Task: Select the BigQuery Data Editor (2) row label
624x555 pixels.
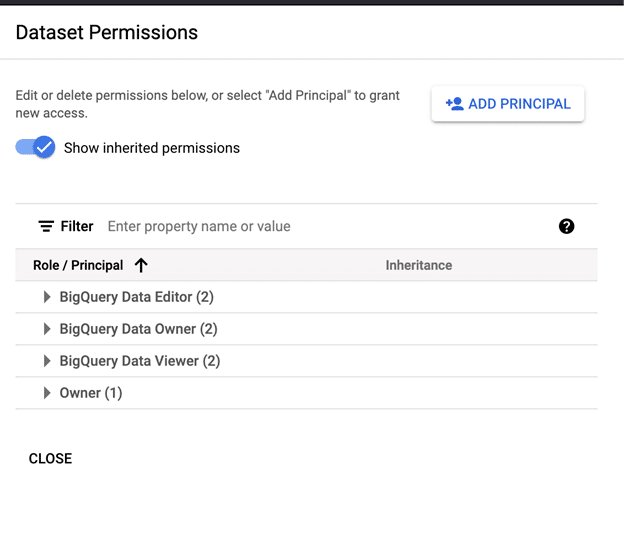Action: tap(137, 297)
